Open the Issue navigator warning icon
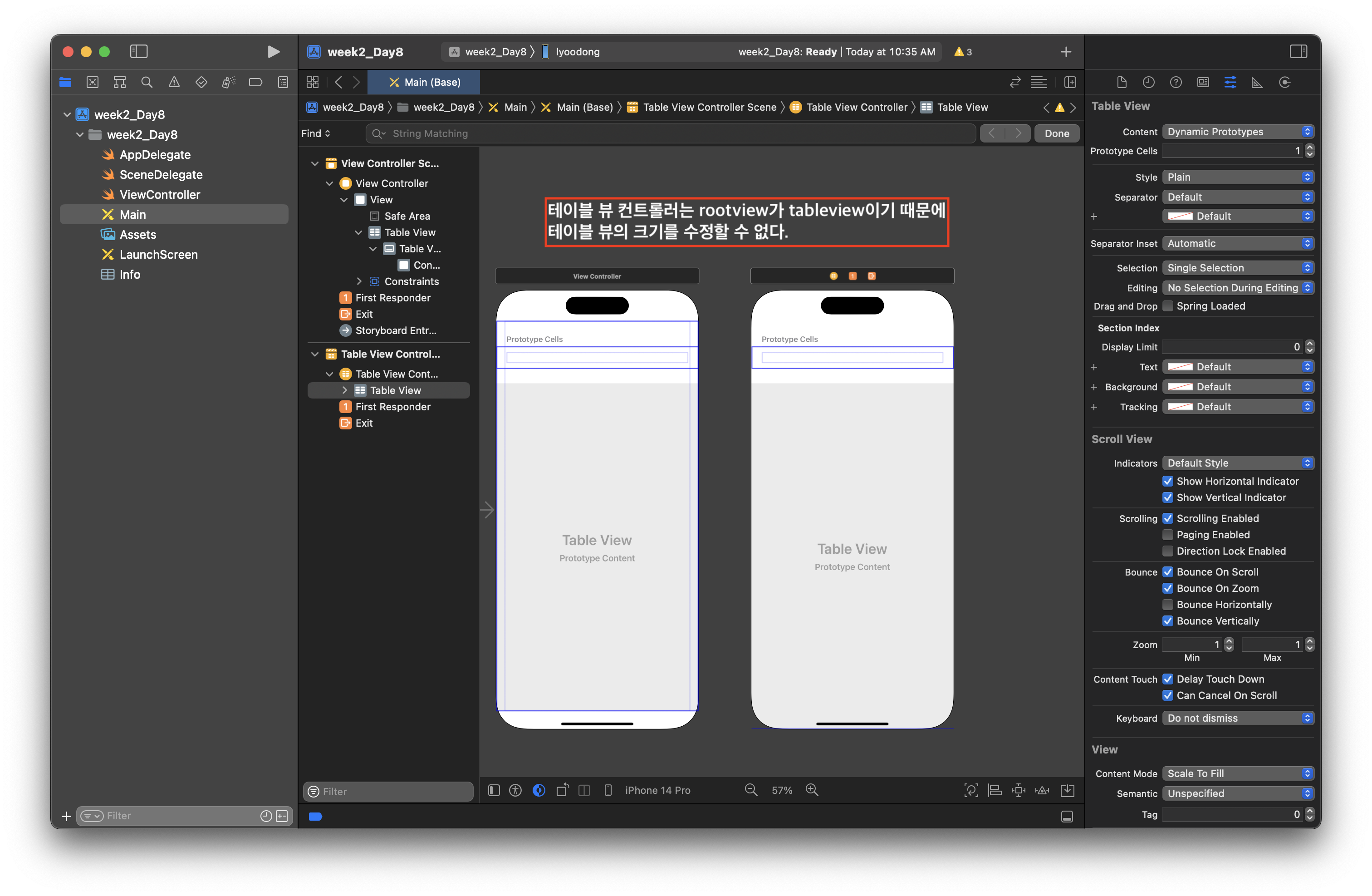Viewport: 1372px width, 896px height. 174,83
